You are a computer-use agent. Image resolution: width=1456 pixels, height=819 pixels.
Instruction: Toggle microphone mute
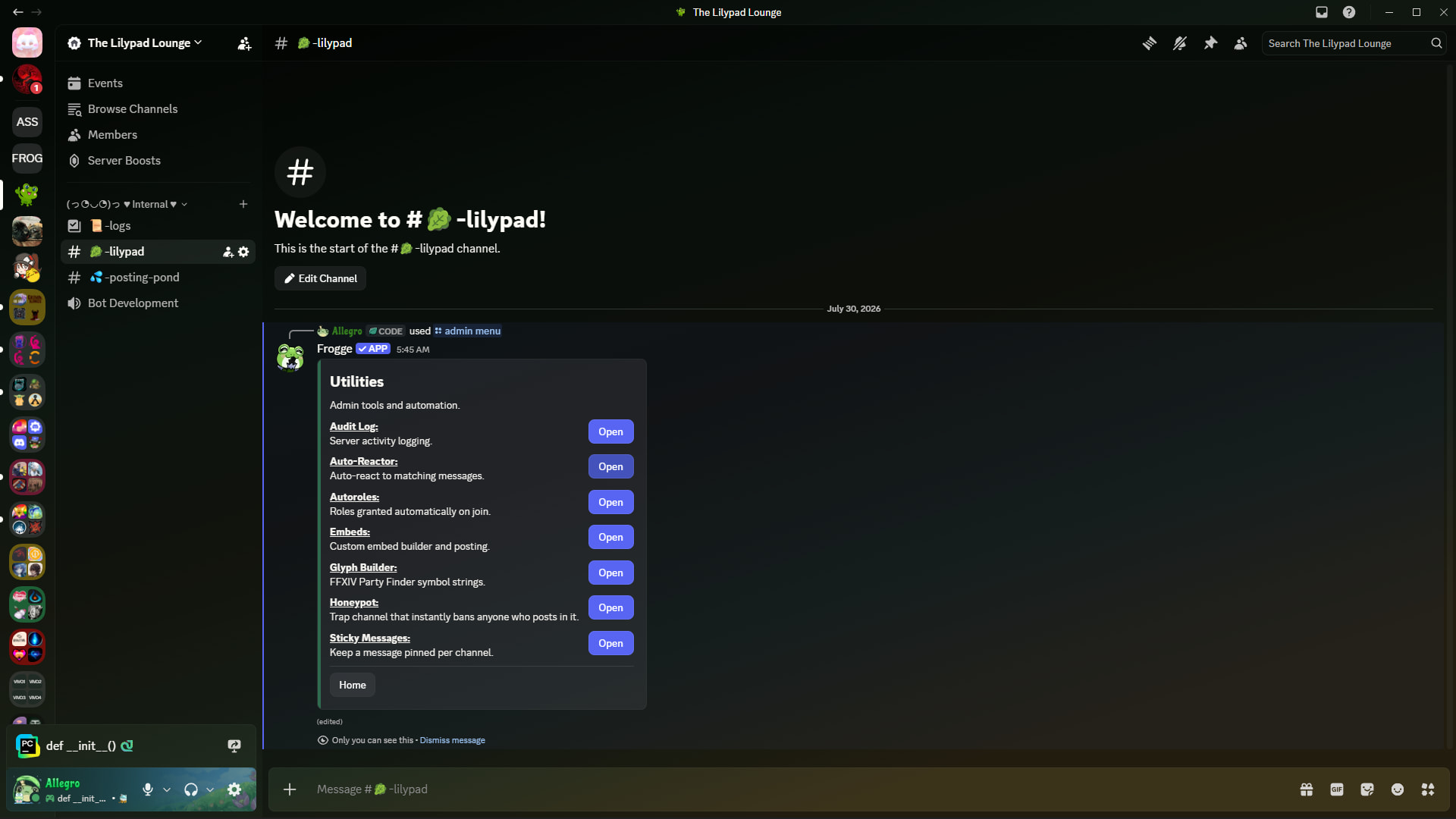click(x=148, y=789)
